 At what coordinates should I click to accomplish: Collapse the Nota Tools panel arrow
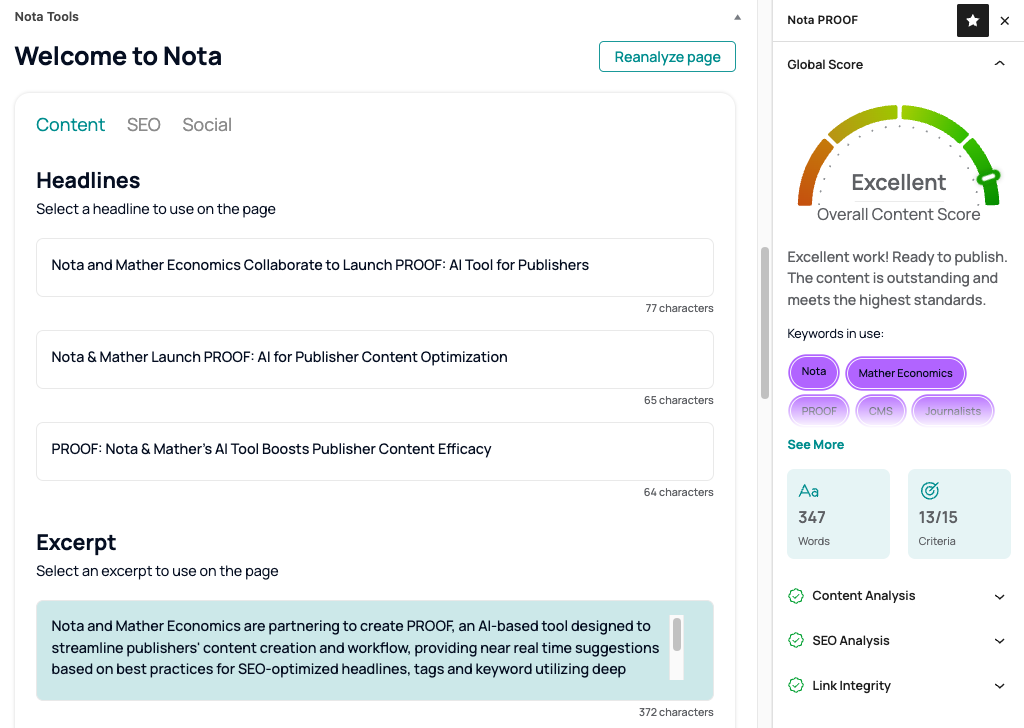[737, 18]
